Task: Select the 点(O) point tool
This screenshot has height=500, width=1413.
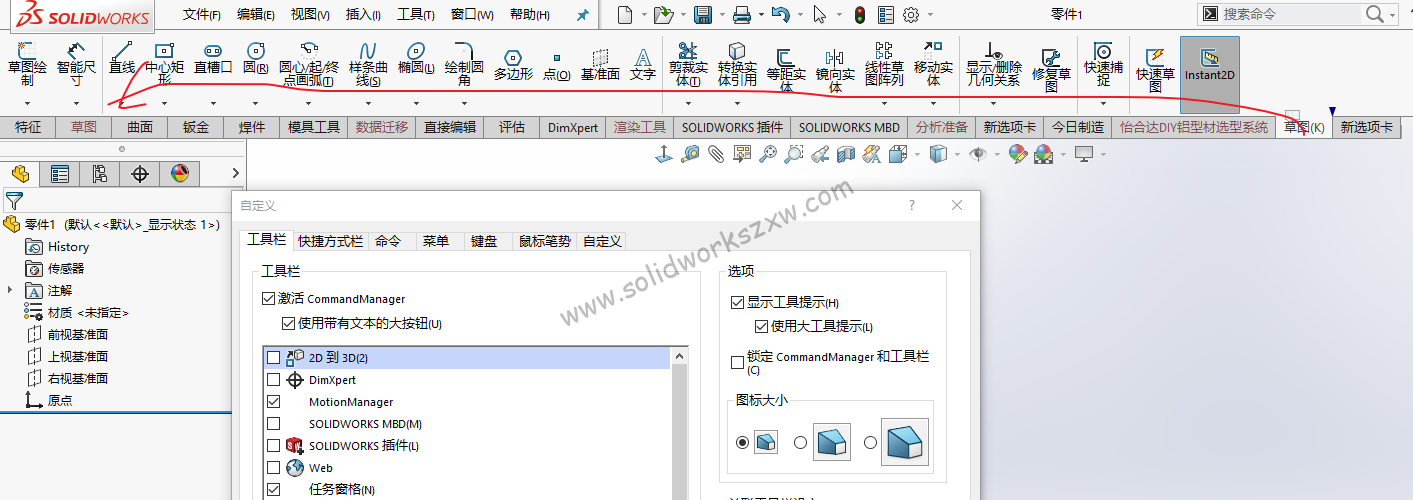Action: (556, 67)
